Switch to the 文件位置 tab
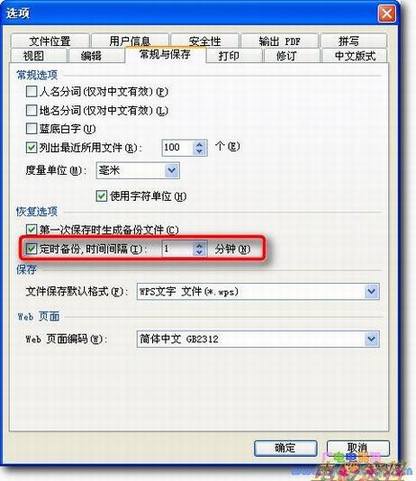Image resolution: width=416 pixels, height=481 pixels. [50, 41]
